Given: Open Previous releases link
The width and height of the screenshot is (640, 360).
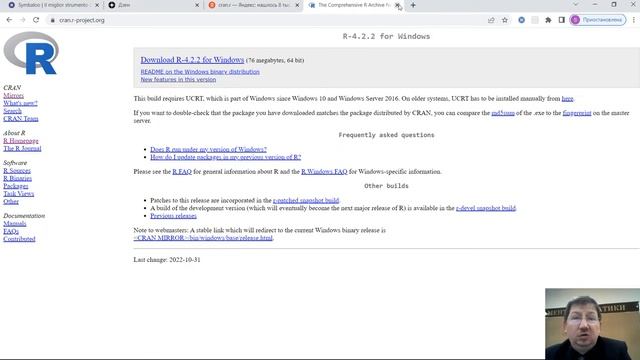Looking at the screenshot, I should 173,216.
